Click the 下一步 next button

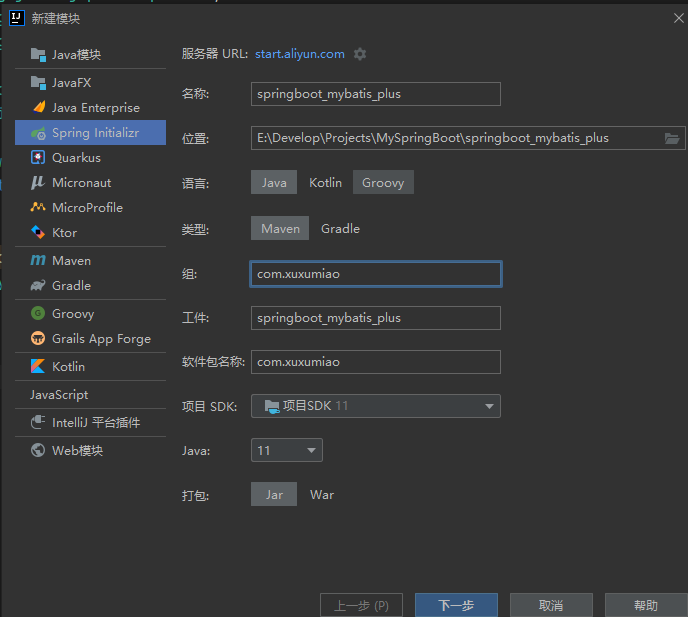click(x=456, y=606)
